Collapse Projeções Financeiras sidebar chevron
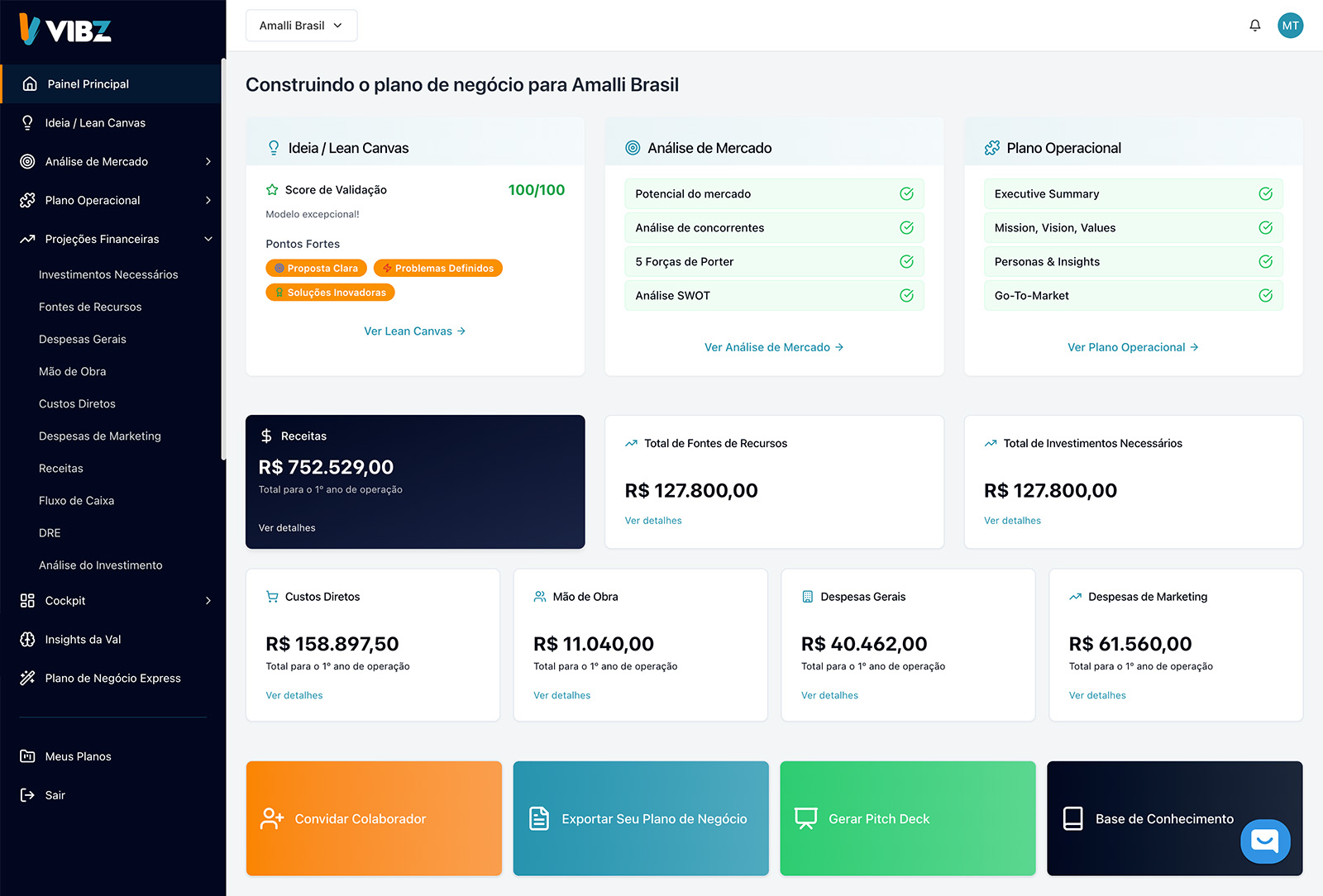This screenshot has height=896, width=1323. click(x=208, y=239)
